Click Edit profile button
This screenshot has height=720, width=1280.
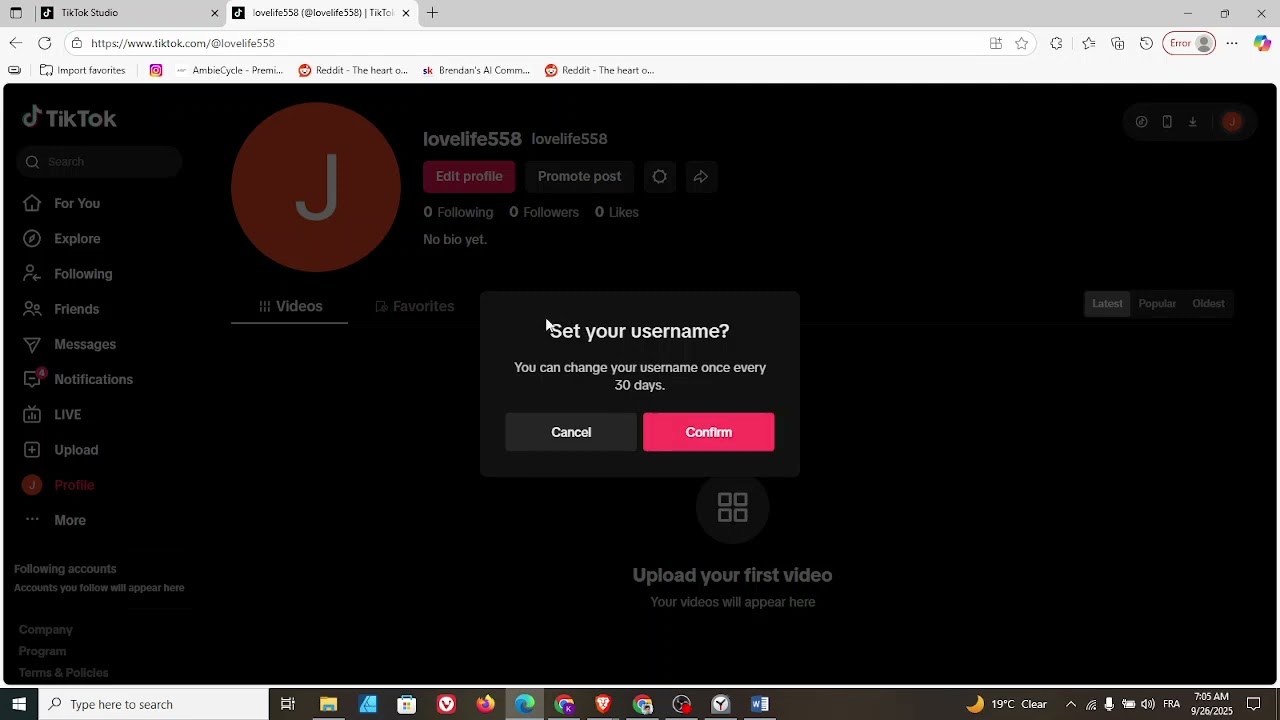pos(469,176)
